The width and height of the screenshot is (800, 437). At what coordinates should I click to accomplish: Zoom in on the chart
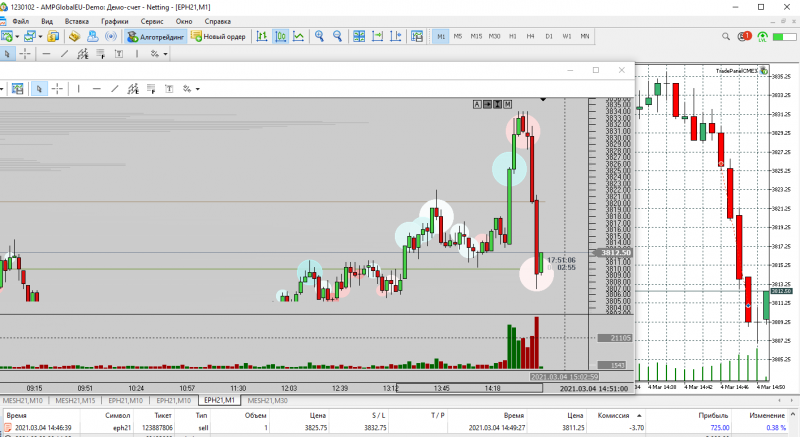(319, 36)
